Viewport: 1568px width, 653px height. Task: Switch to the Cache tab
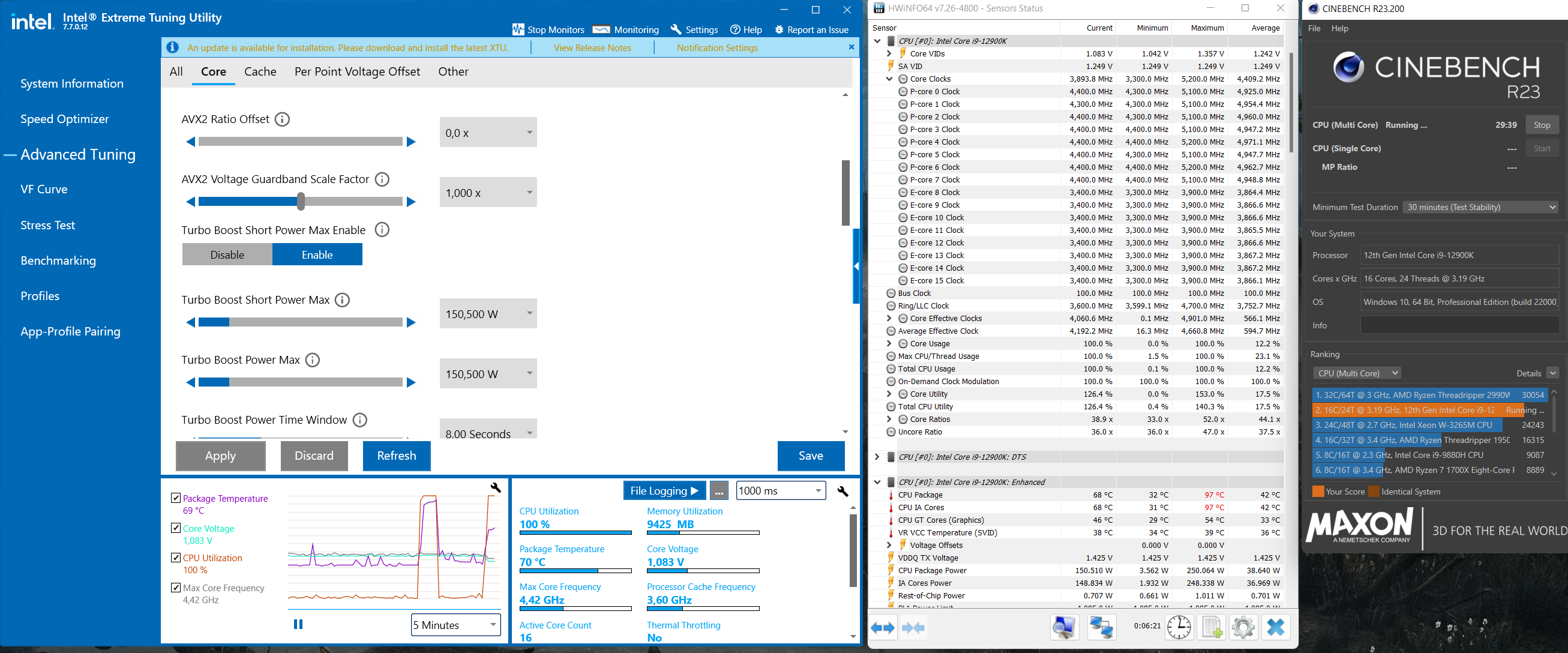pyautogui.click(x=260, y=72)
